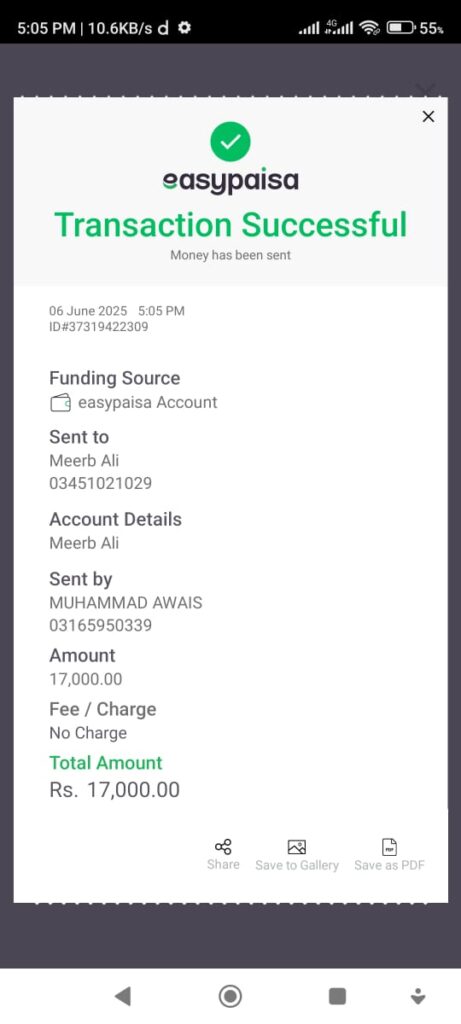Tap the Save to Gallery image icon
461x1024 pixels.
(x=297, y=847)
